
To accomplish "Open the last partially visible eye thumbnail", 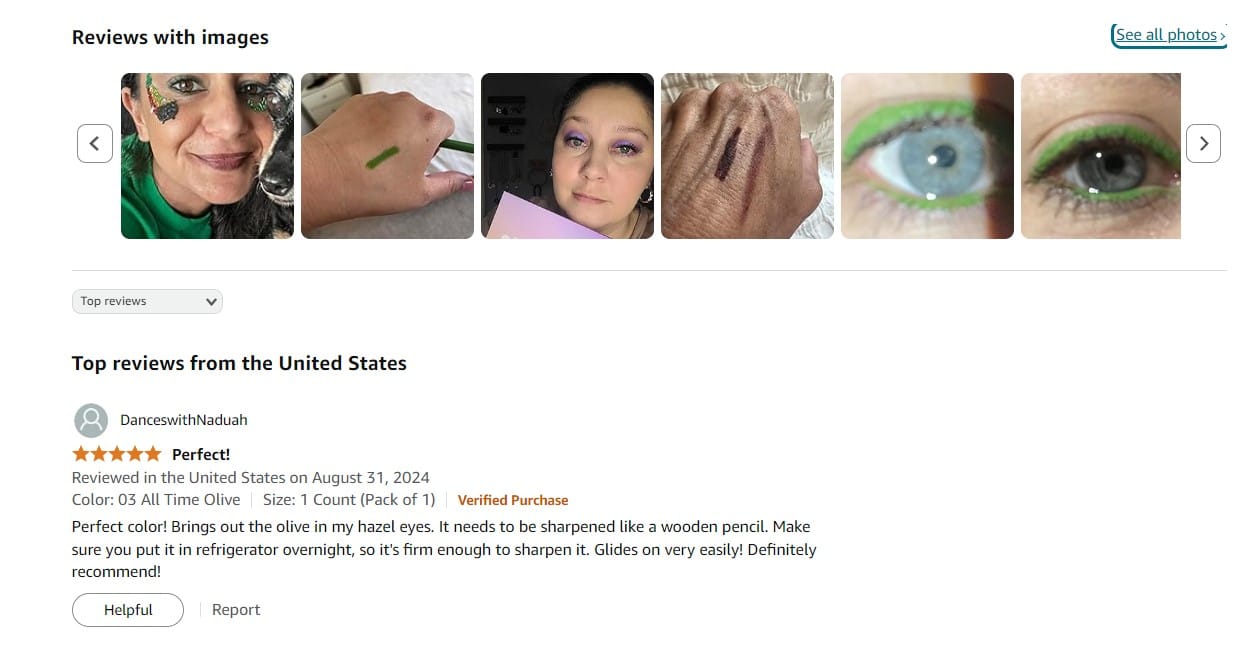I will [1101, 156].
